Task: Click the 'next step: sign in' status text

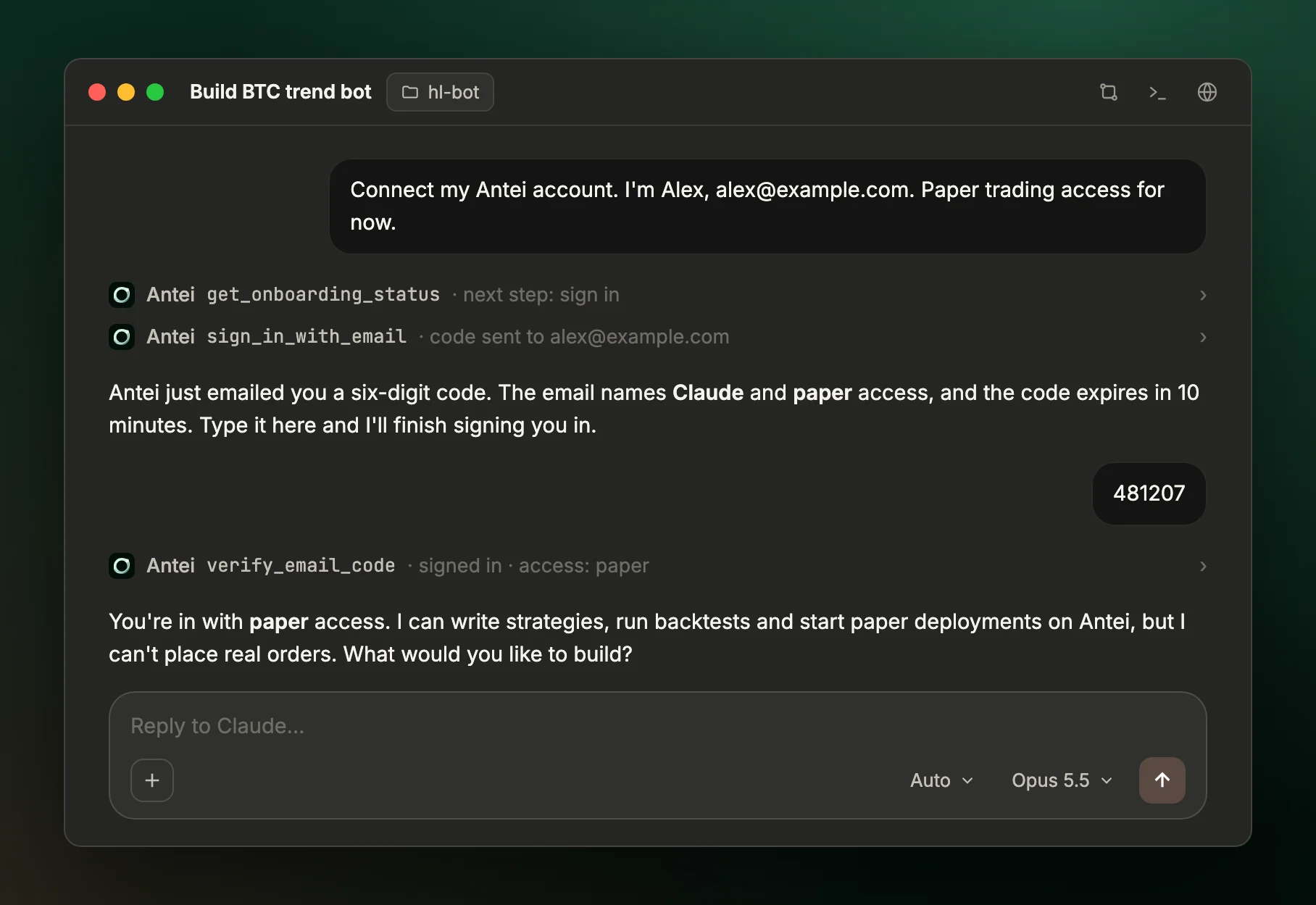Action: pos(541,295)
